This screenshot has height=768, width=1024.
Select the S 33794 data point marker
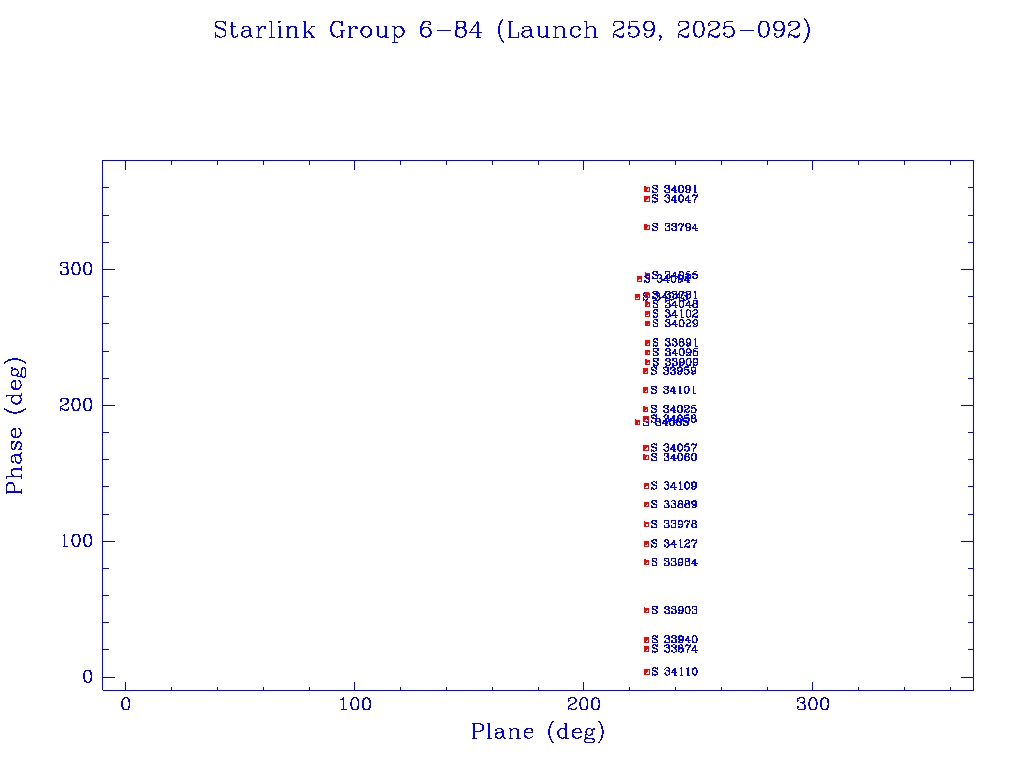tap(647, 227)
